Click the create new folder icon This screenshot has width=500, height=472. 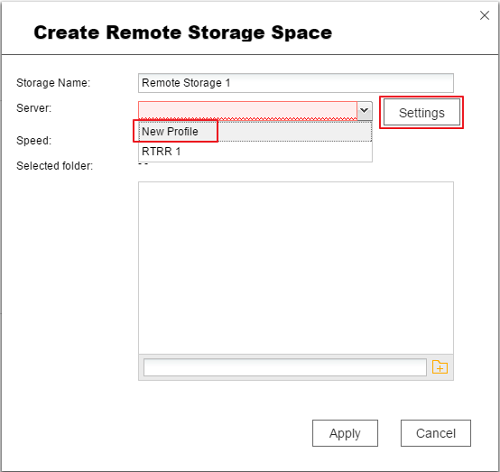(440, 367)
